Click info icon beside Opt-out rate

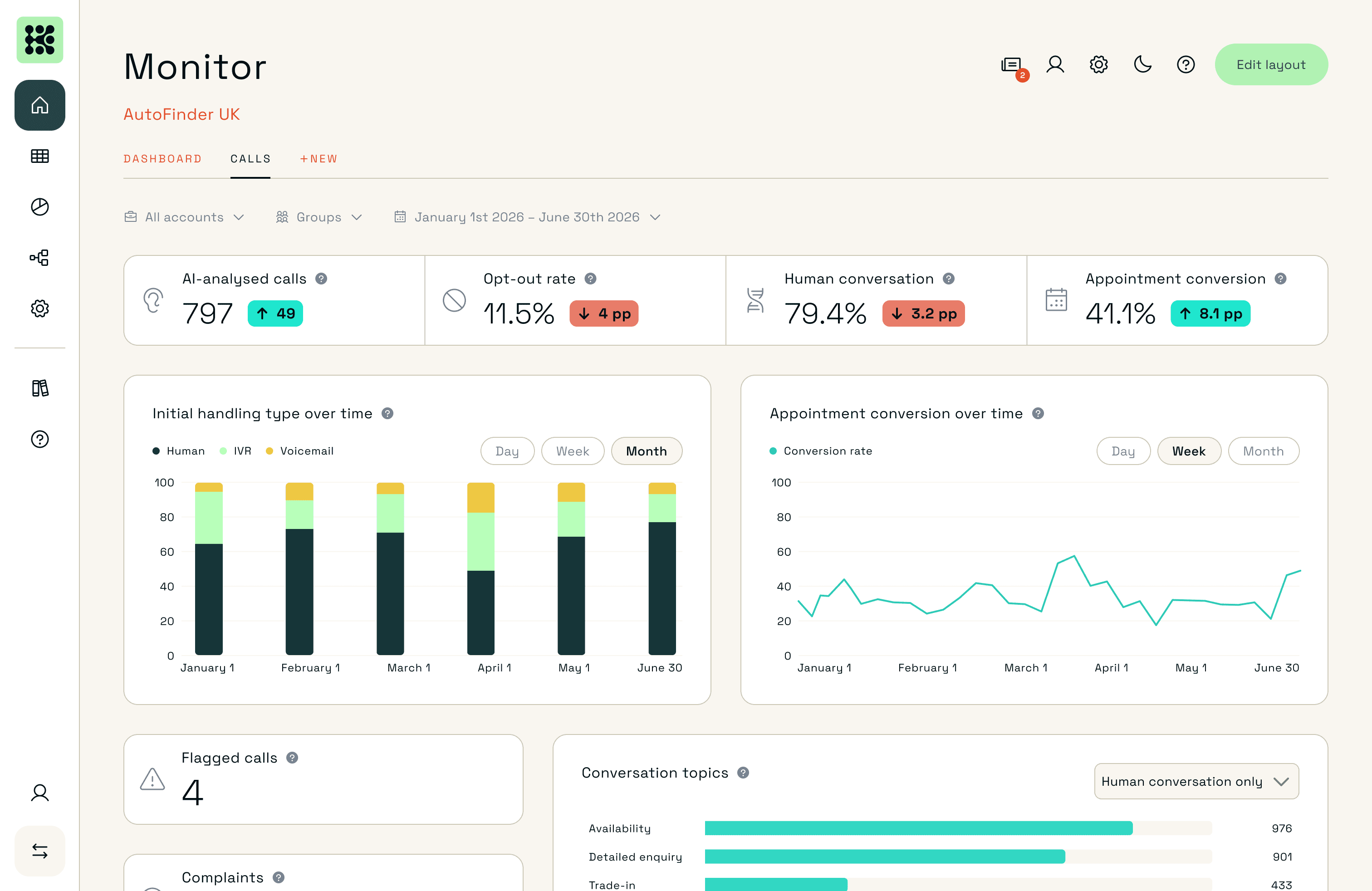tap(590, 279)
